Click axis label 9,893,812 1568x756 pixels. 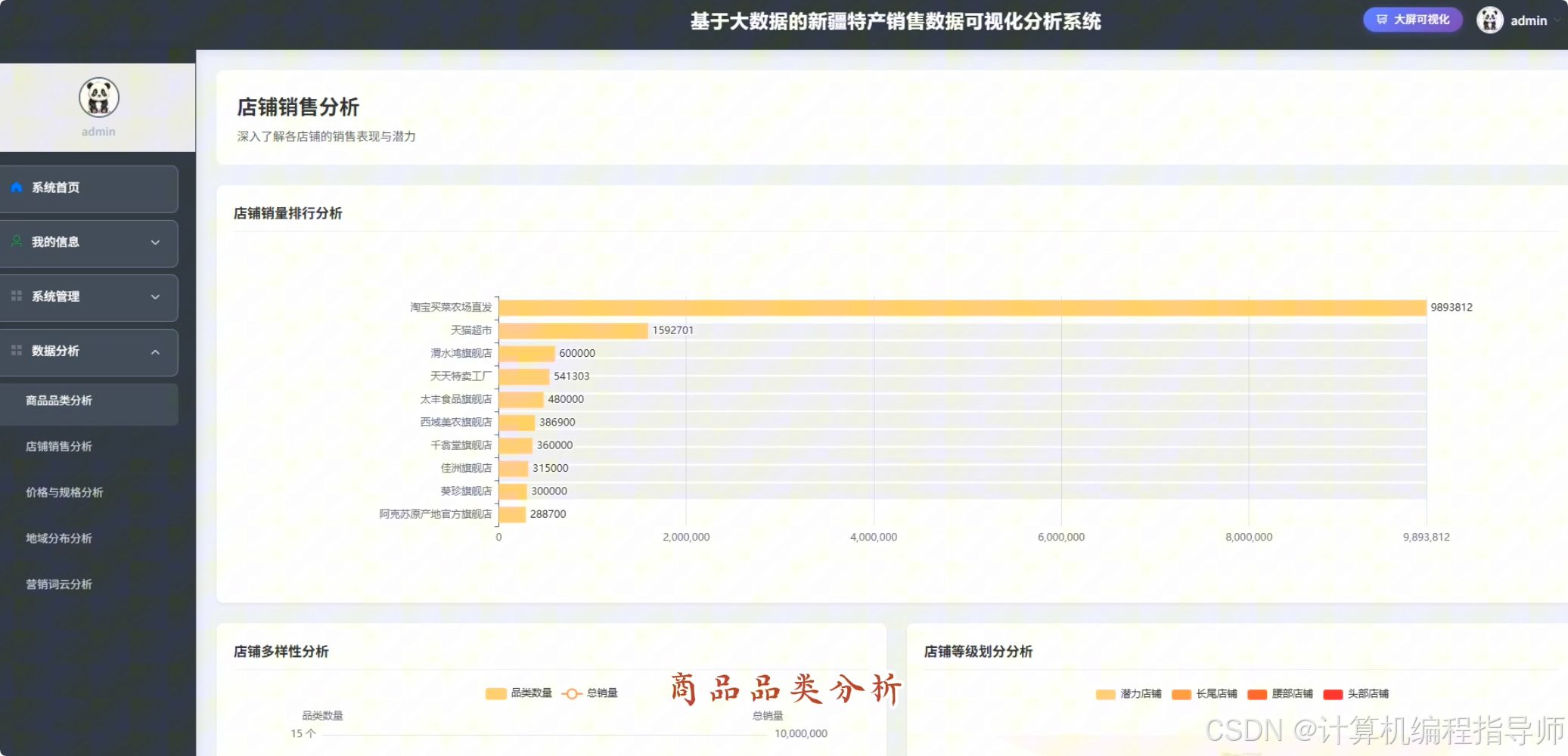coord(1427,537)
